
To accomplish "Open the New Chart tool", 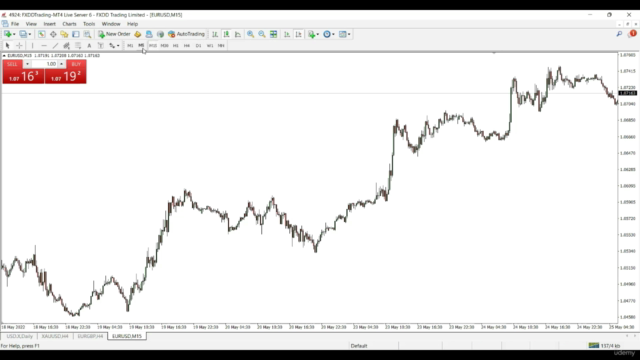I will [7, 34].
